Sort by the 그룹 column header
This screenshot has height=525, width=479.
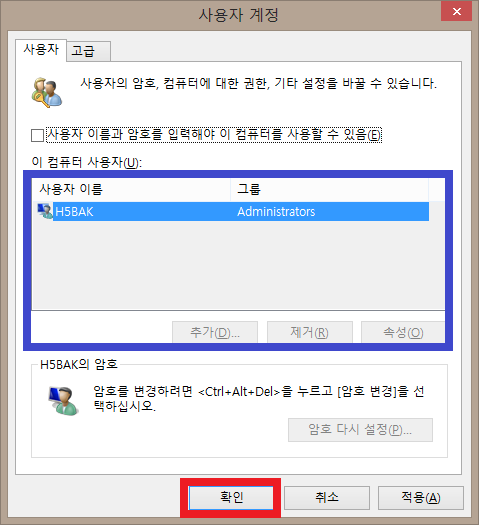point(329,190)
